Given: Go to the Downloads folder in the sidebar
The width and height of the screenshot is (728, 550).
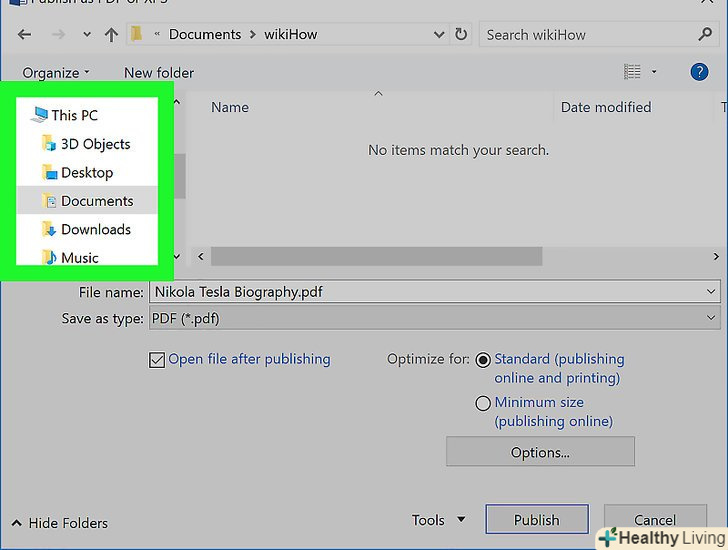Looking at the screenshot, I should [x=95, y=229].
